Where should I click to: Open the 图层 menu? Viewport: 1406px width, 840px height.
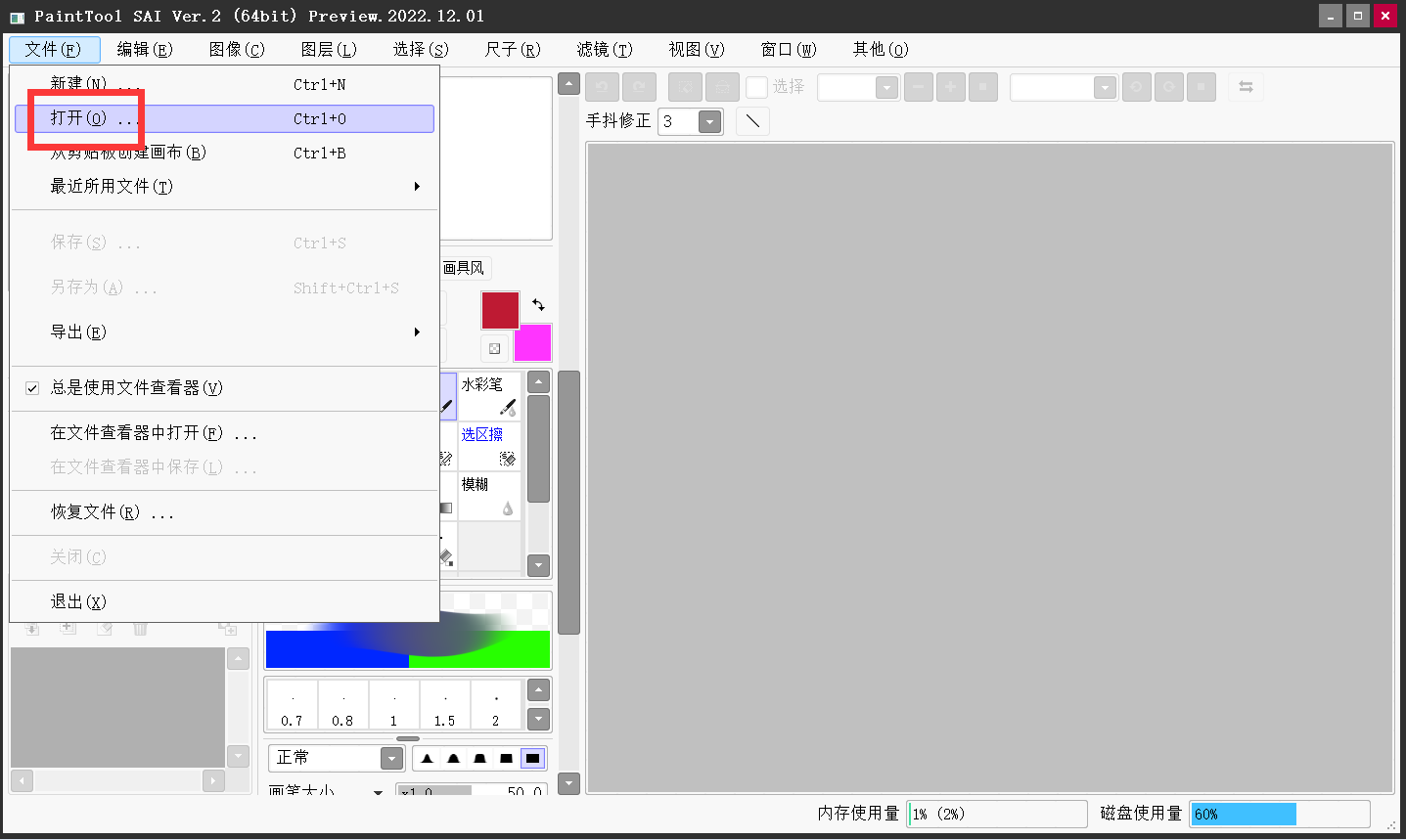[x=329, y=50]
